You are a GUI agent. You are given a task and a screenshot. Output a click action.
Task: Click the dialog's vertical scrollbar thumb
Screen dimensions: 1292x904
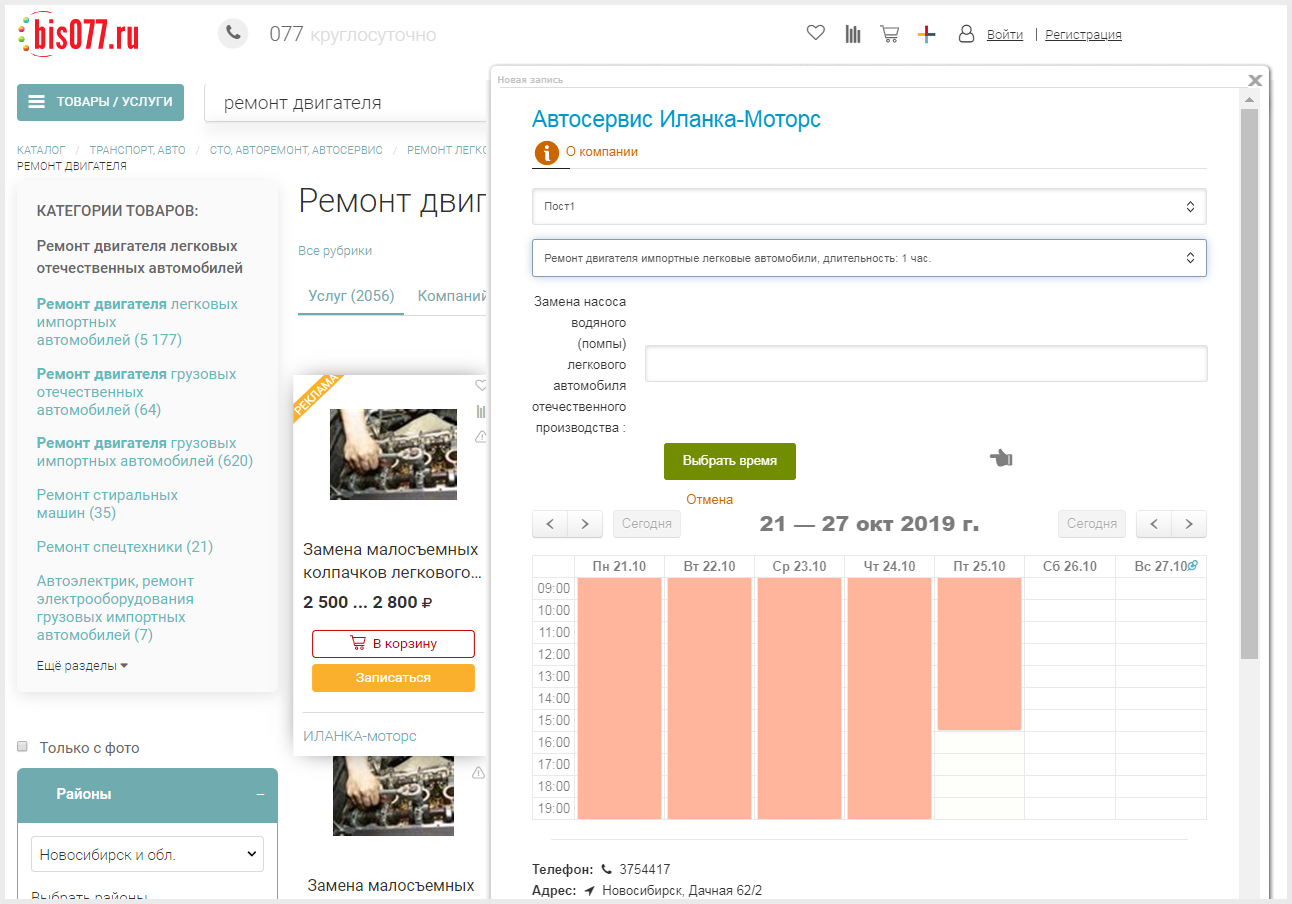point(1249,384)
